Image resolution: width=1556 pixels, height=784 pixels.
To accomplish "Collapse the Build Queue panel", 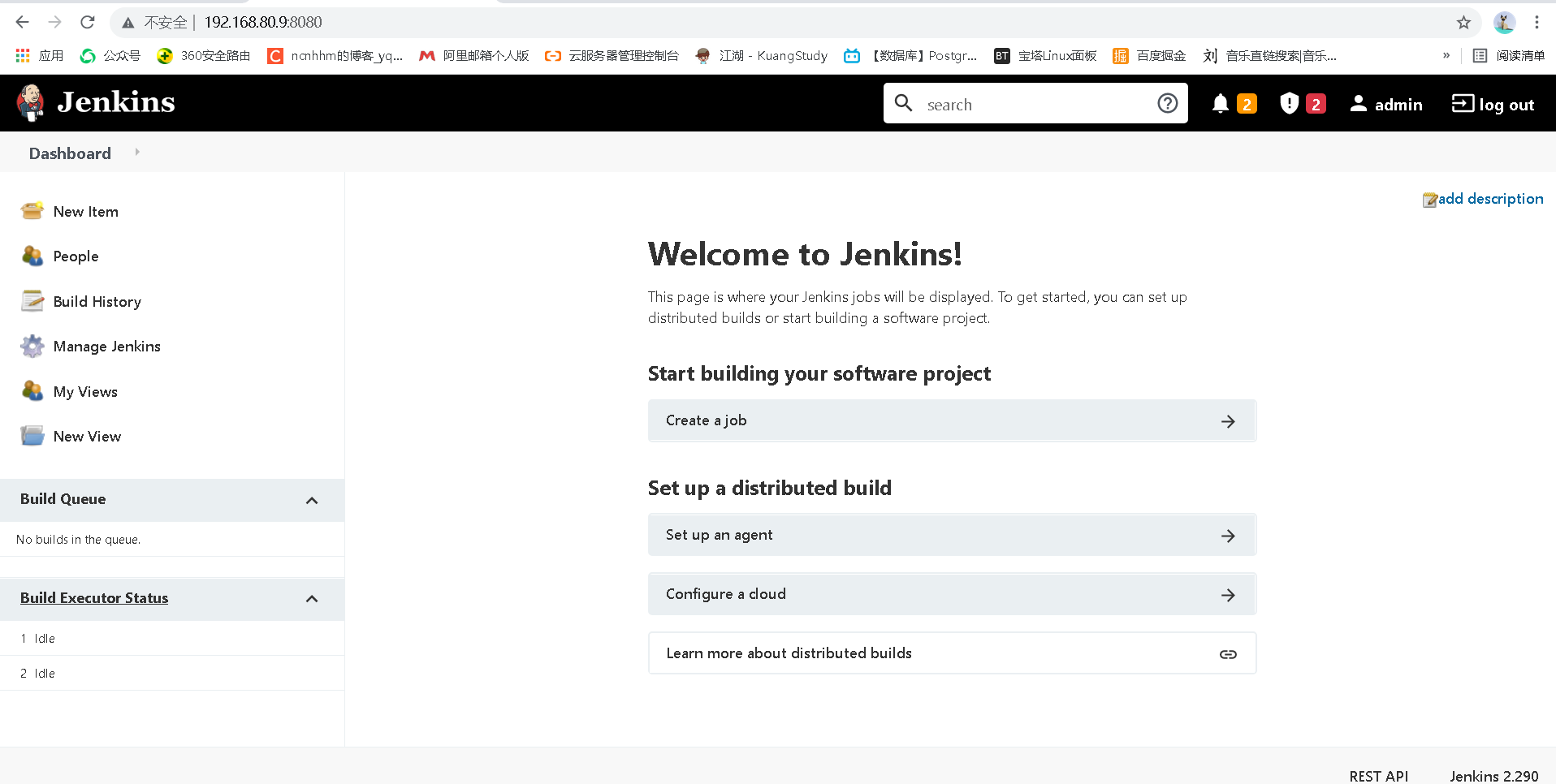I will [312, 500].
